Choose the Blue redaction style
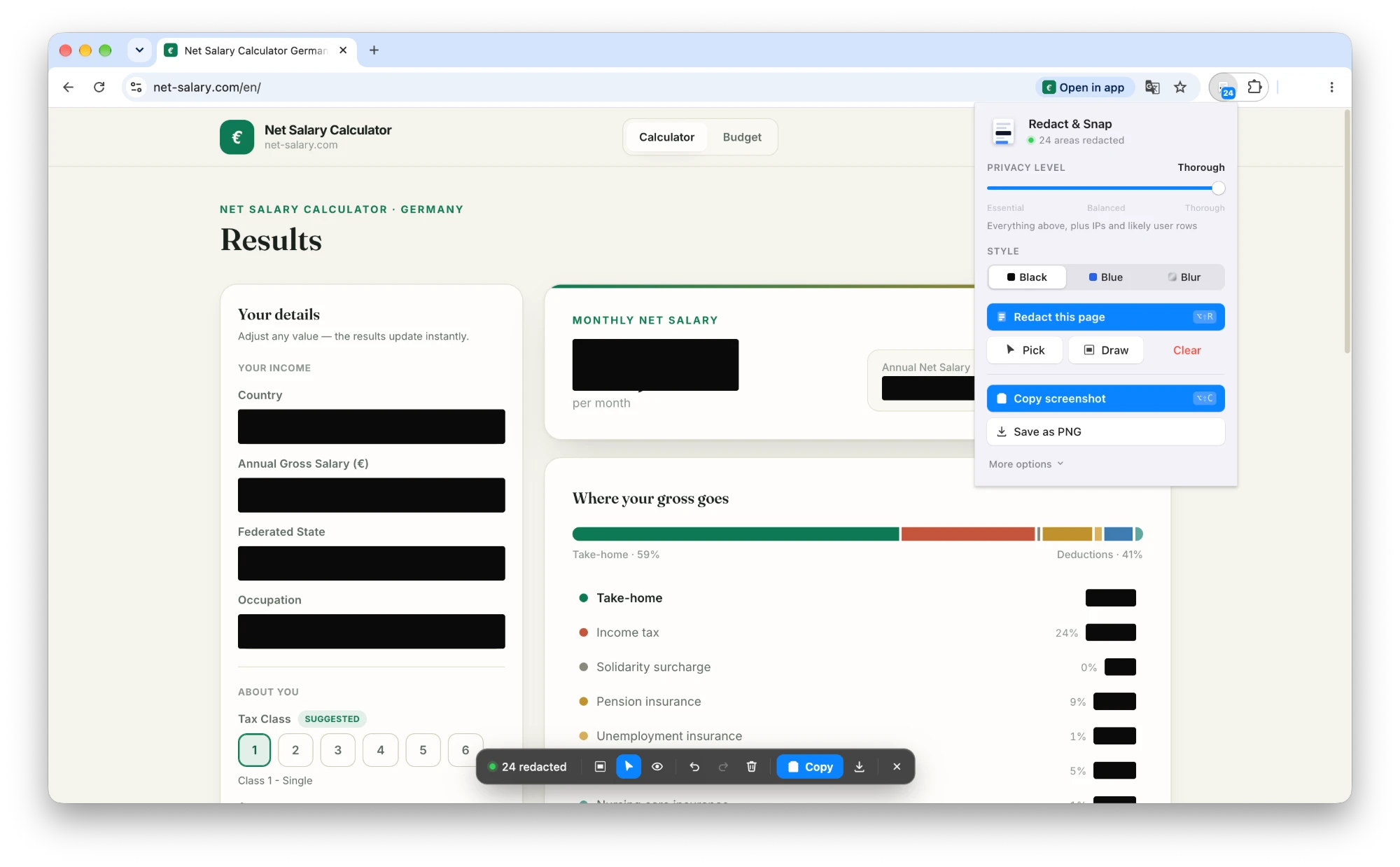 point(1105,277)
